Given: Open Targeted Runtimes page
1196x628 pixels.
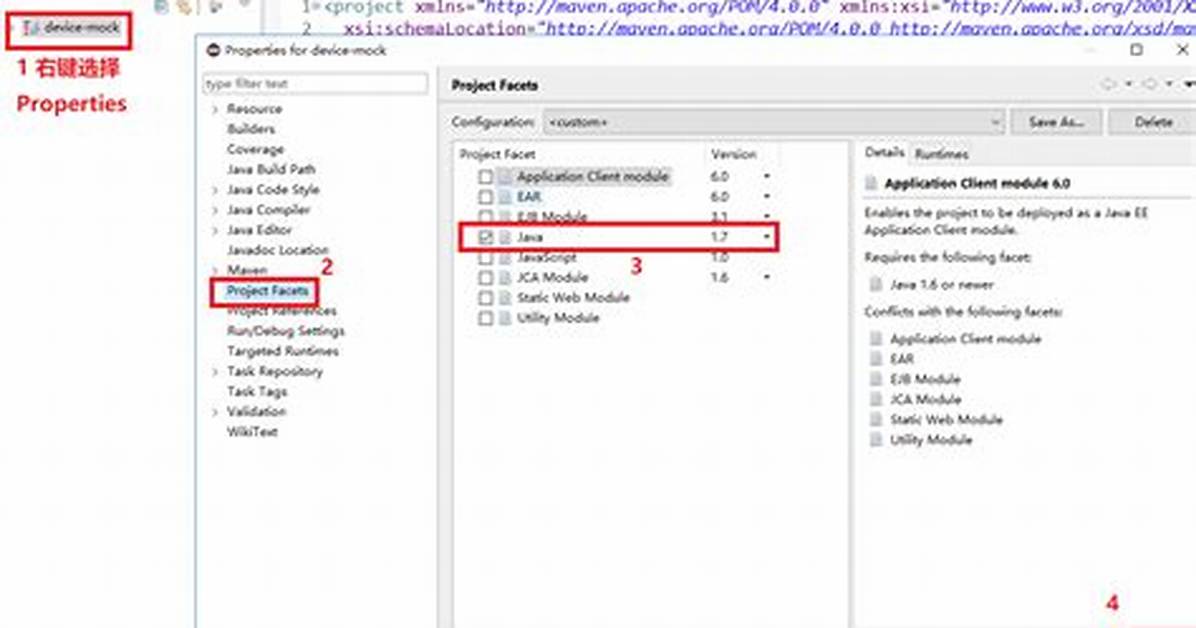Looking at the screenshot, I should pos(283,351).
